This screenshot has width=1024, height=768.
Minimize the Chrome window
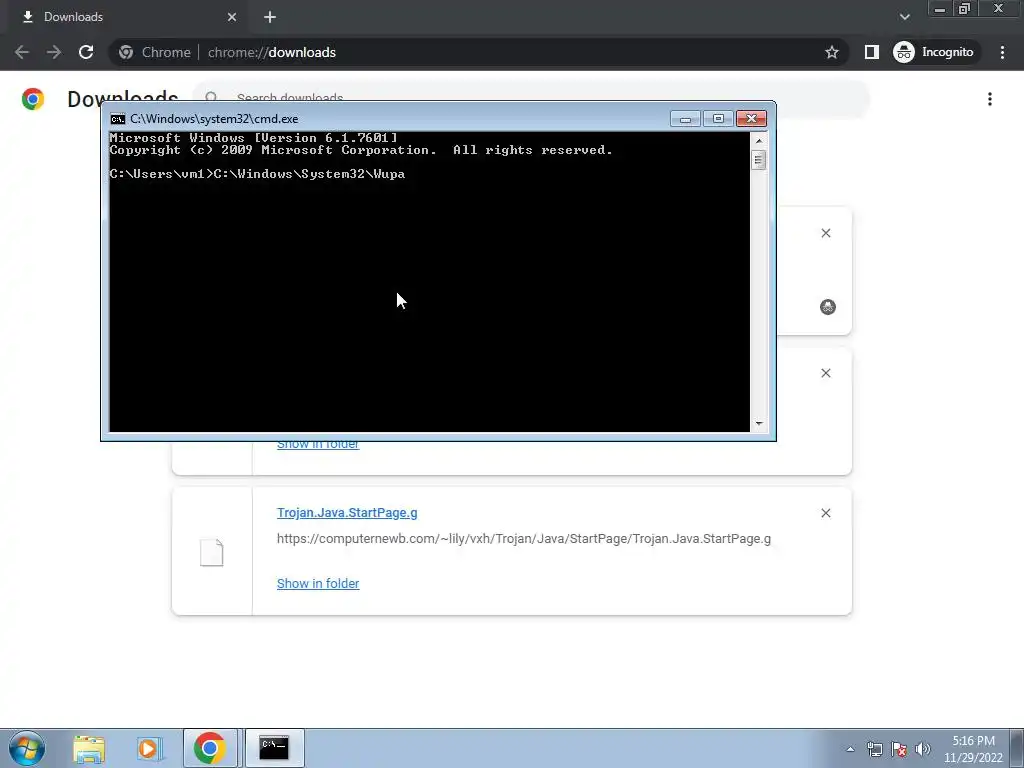click(939, 8)
